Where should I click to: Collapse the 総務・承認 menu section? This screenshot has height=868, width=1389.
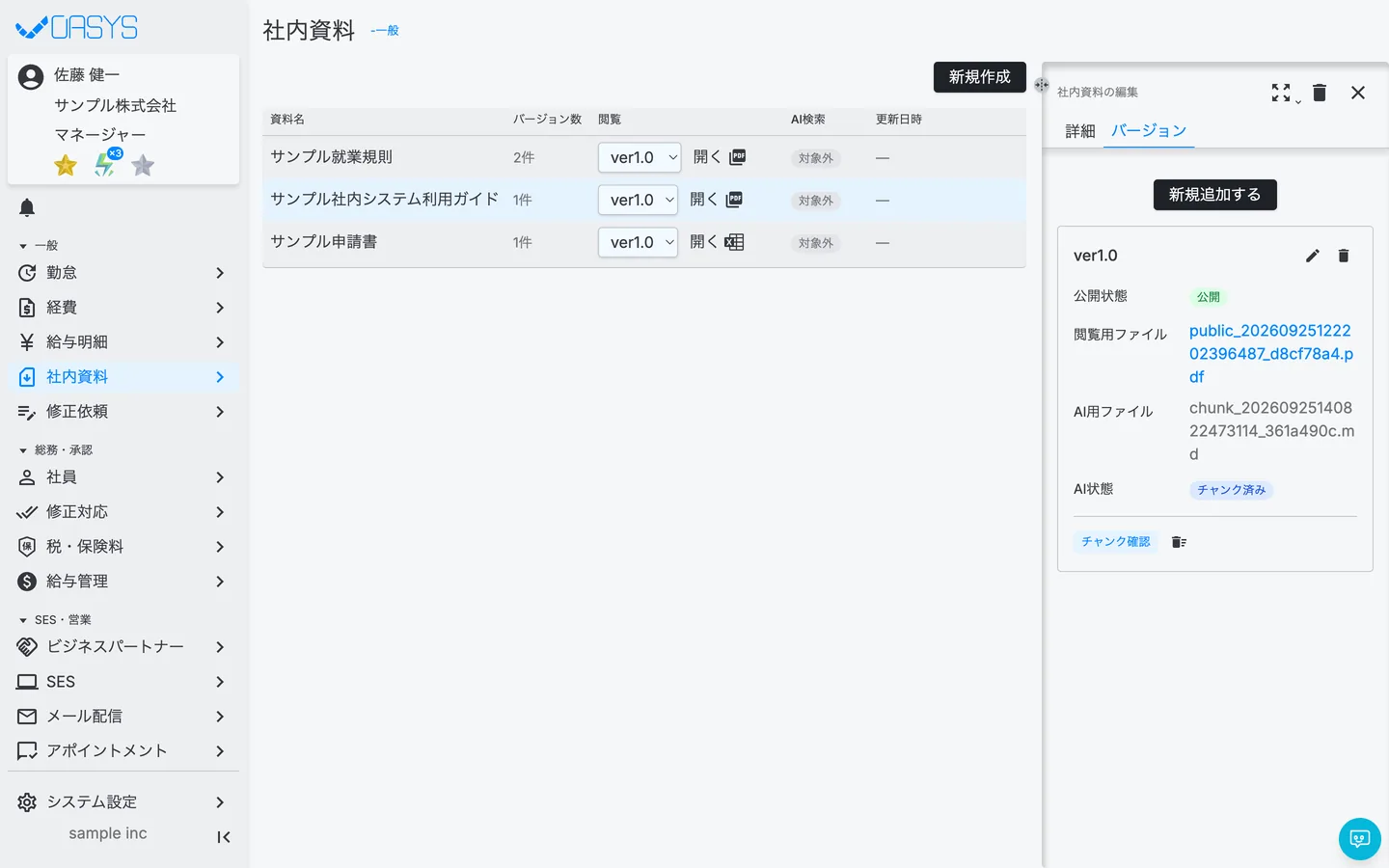click(x=56, y=450)
